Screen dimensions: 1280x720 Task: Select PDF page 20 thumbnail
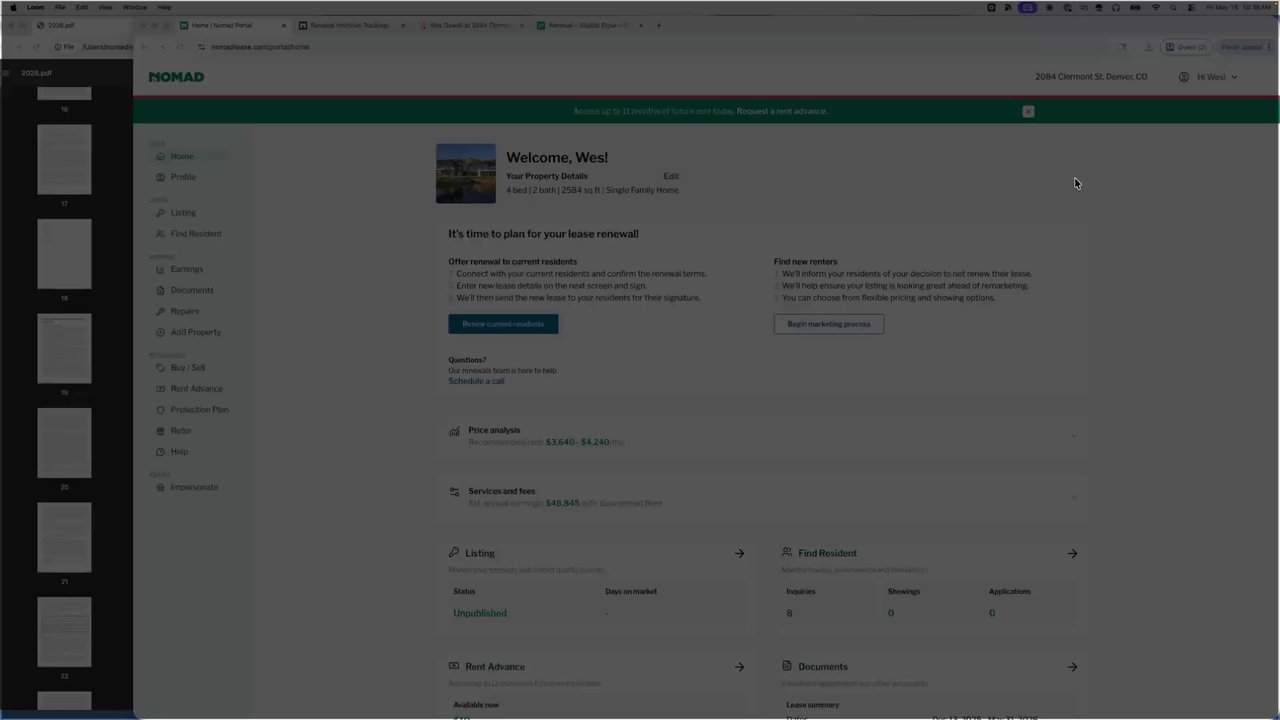pos(64,443)
